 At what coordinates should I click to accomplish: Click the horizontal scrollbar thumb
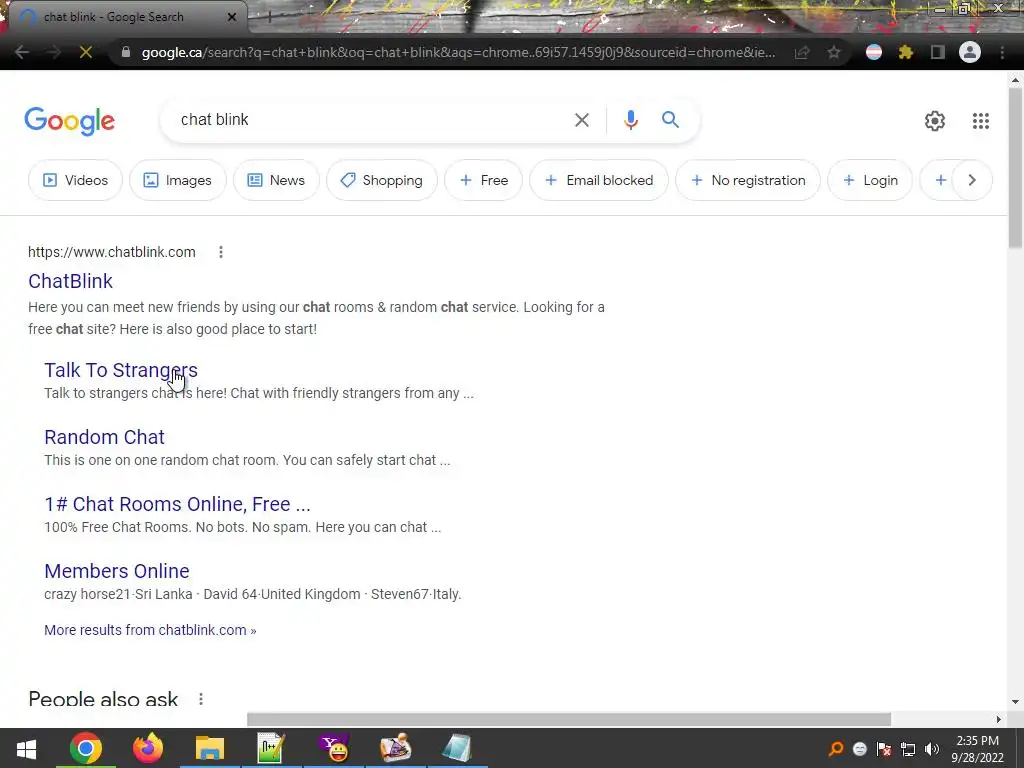pos(569,719)
